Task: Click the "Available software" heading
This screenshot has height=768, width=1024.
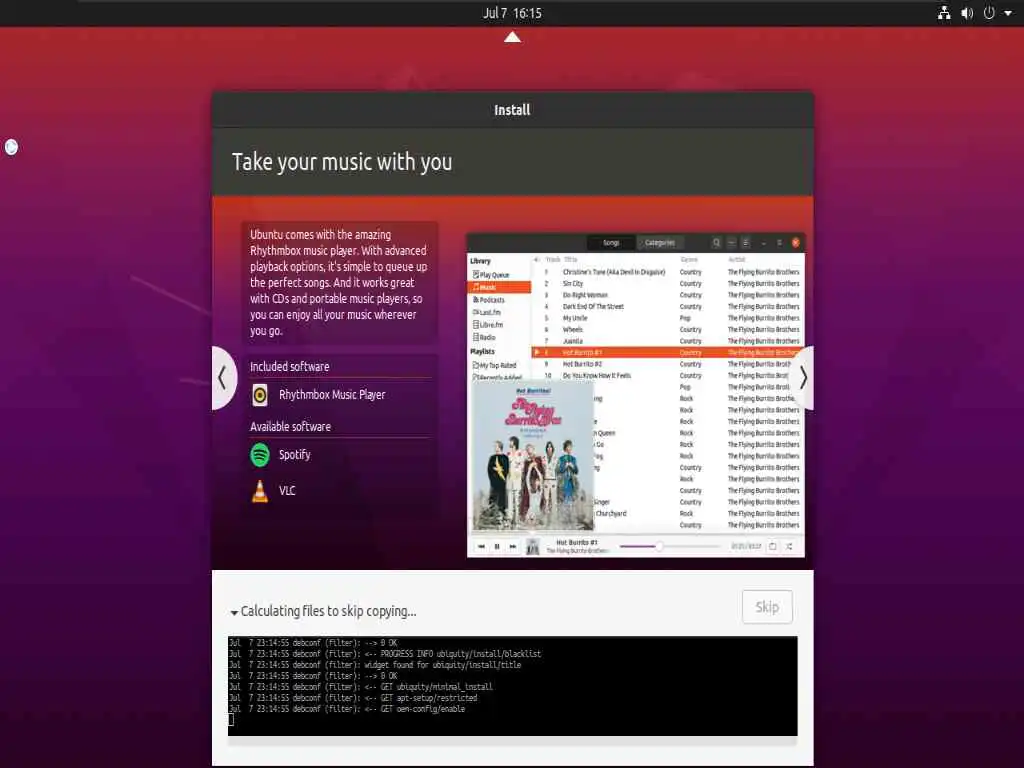Action: click(291, 426)
